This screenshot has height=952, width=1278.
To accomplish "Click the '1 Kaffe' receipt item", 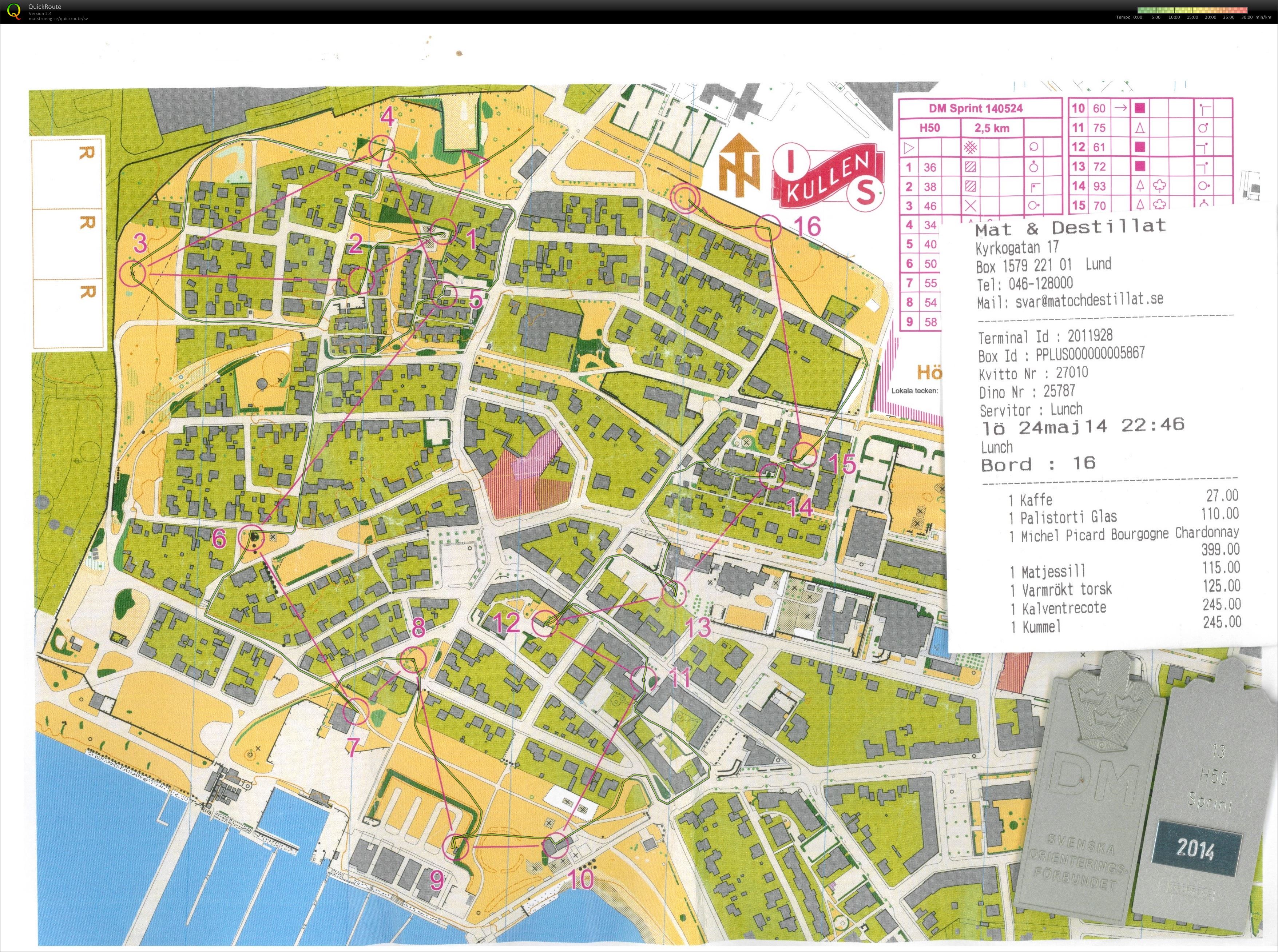I will 1030,499.
